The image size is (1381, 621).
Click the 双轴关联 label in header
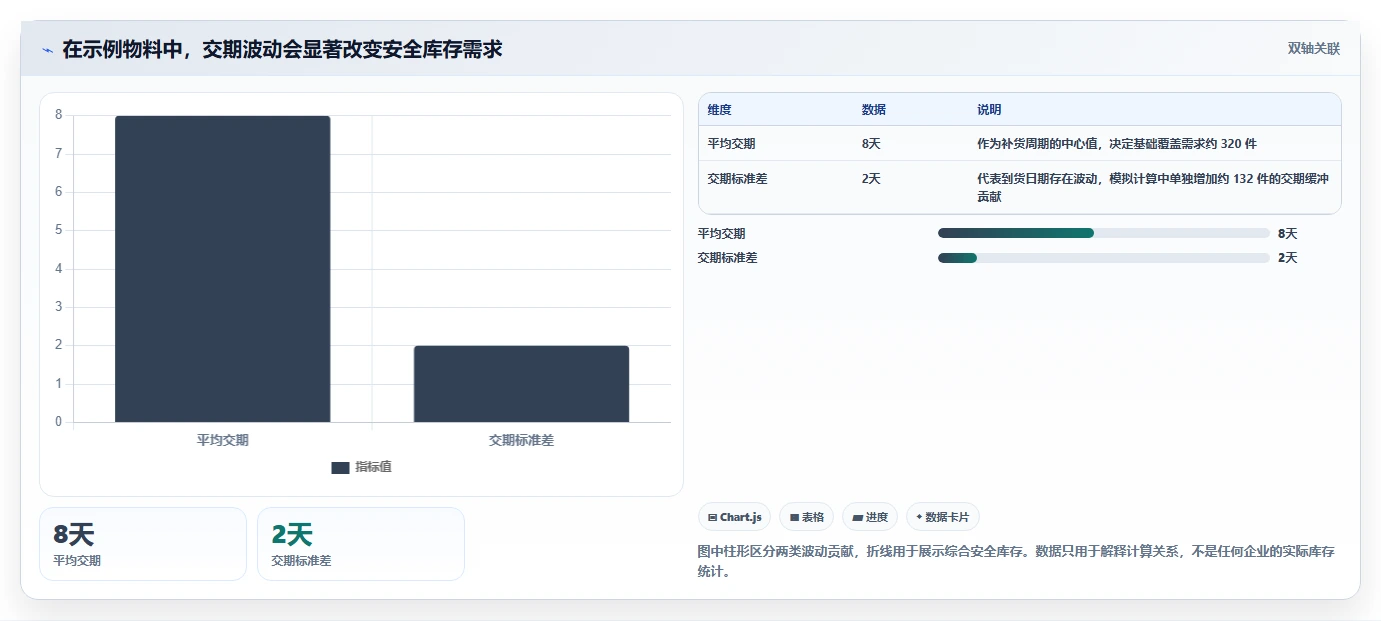(1313, 48)
